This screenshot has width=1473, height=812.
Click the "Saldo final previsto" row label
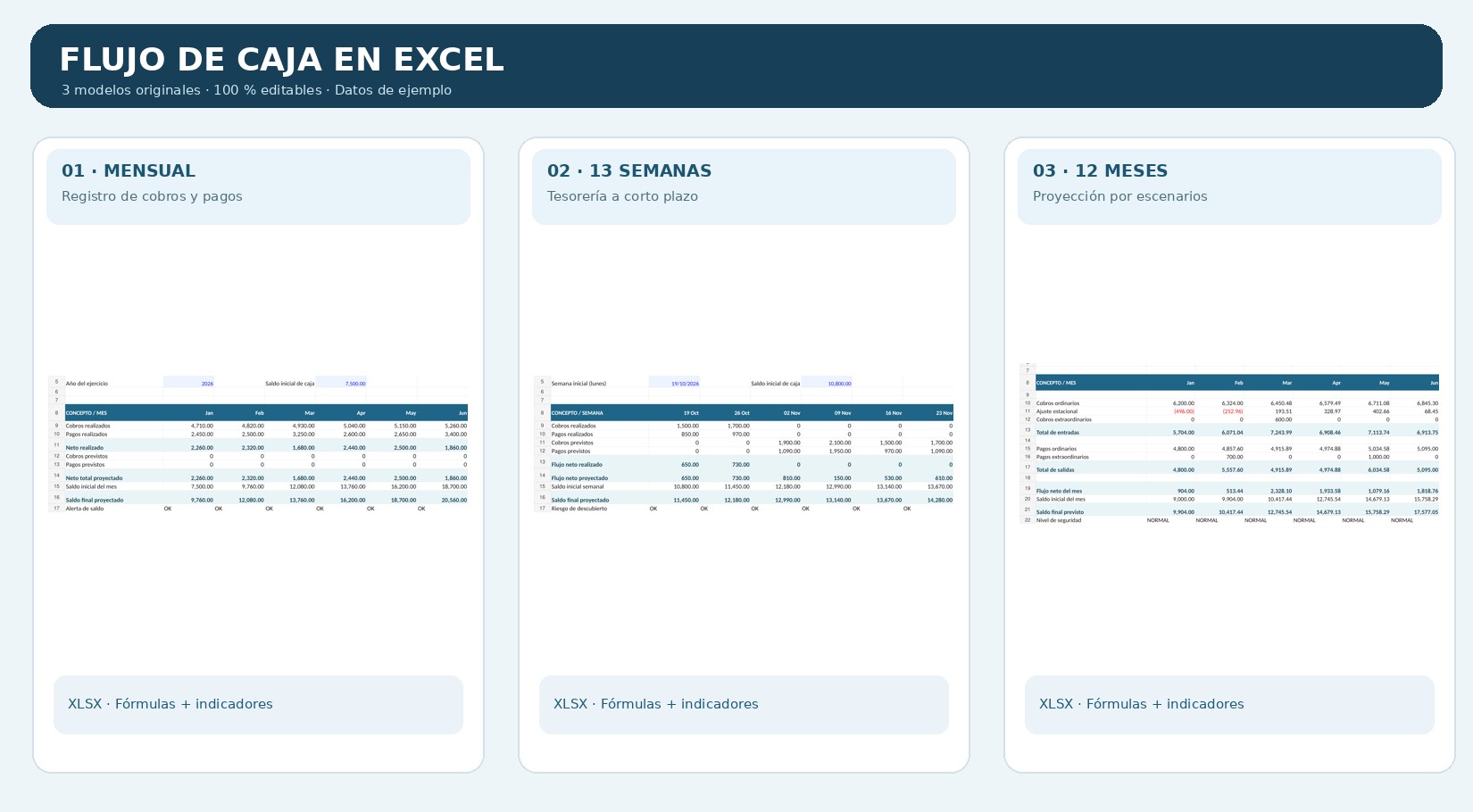tap(1061, 512)
